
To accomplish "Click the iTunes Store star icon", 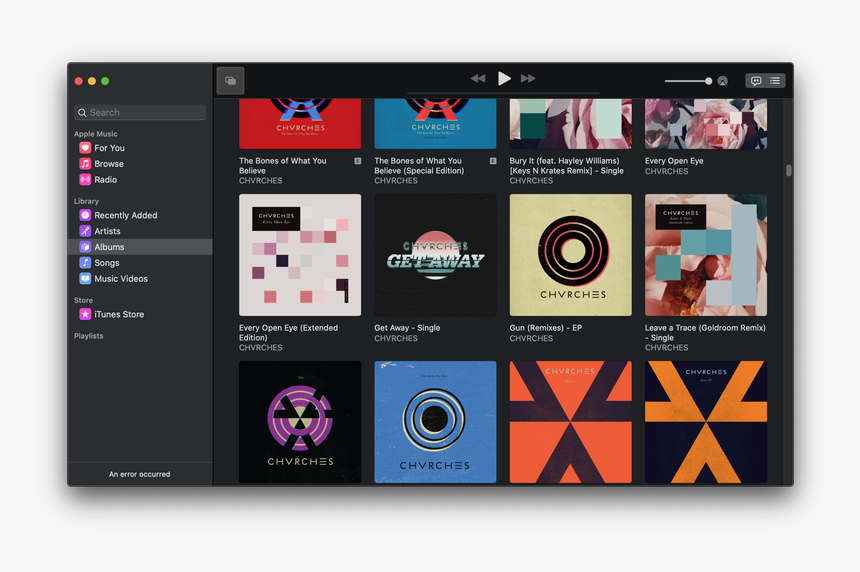I will click(85, 315).
